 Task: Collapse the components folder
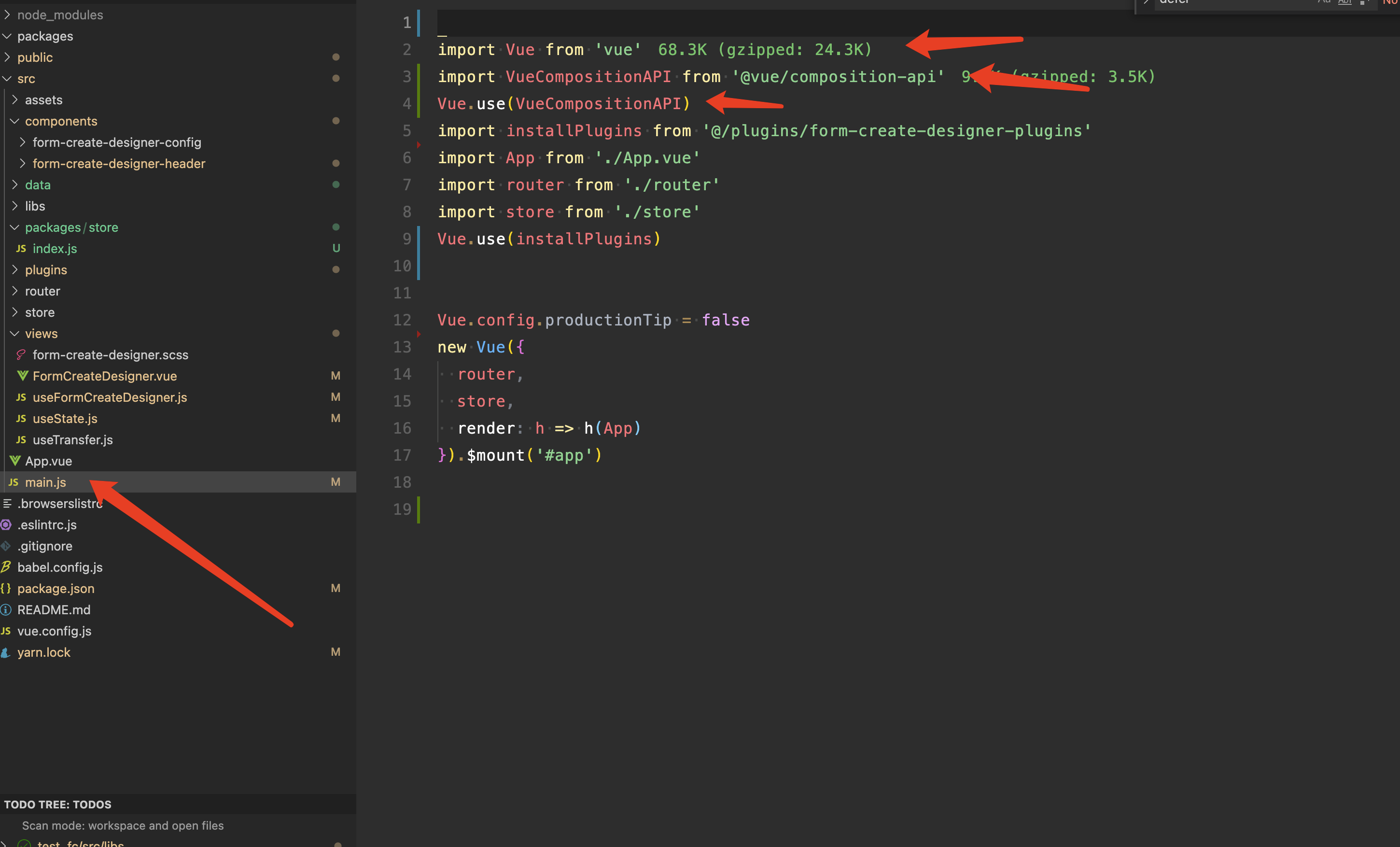click(x=15, y=121)
